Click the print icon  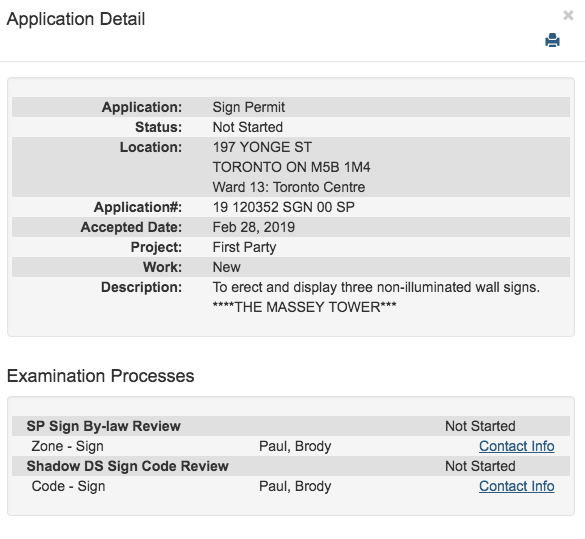coord(552,40)
